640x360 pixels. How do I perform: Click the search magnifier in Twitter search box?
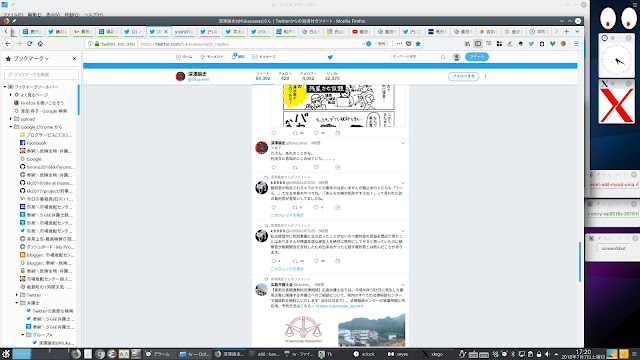click(x=443, y=57)
